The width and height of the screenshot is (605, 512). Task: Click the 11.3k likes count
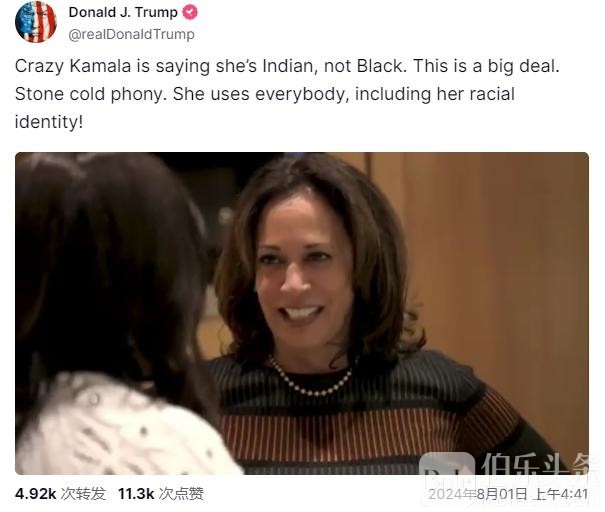click(136, 493)
